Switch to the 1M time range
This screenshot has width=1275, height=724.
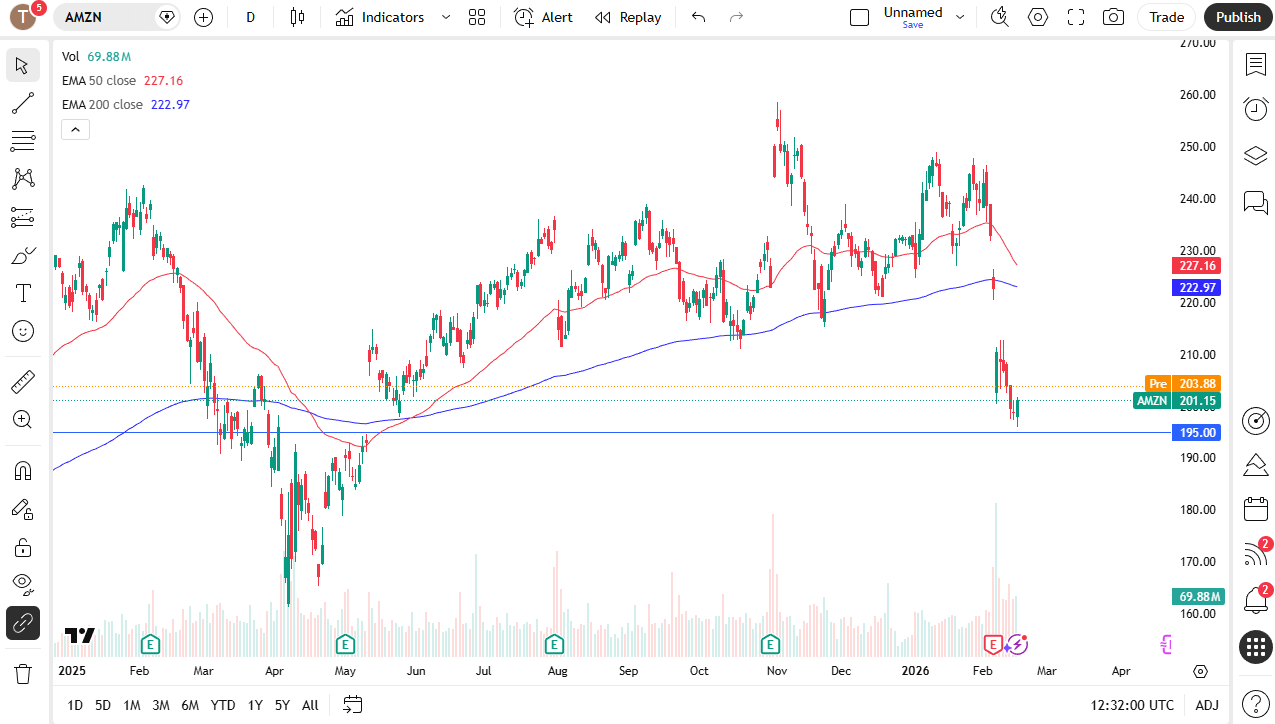[x=131, y=705]
